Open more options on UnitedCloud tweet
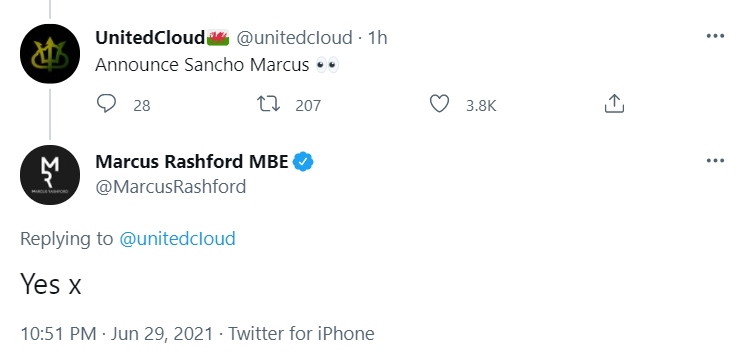This screenshot has height=364, width=748. point(715,36)
